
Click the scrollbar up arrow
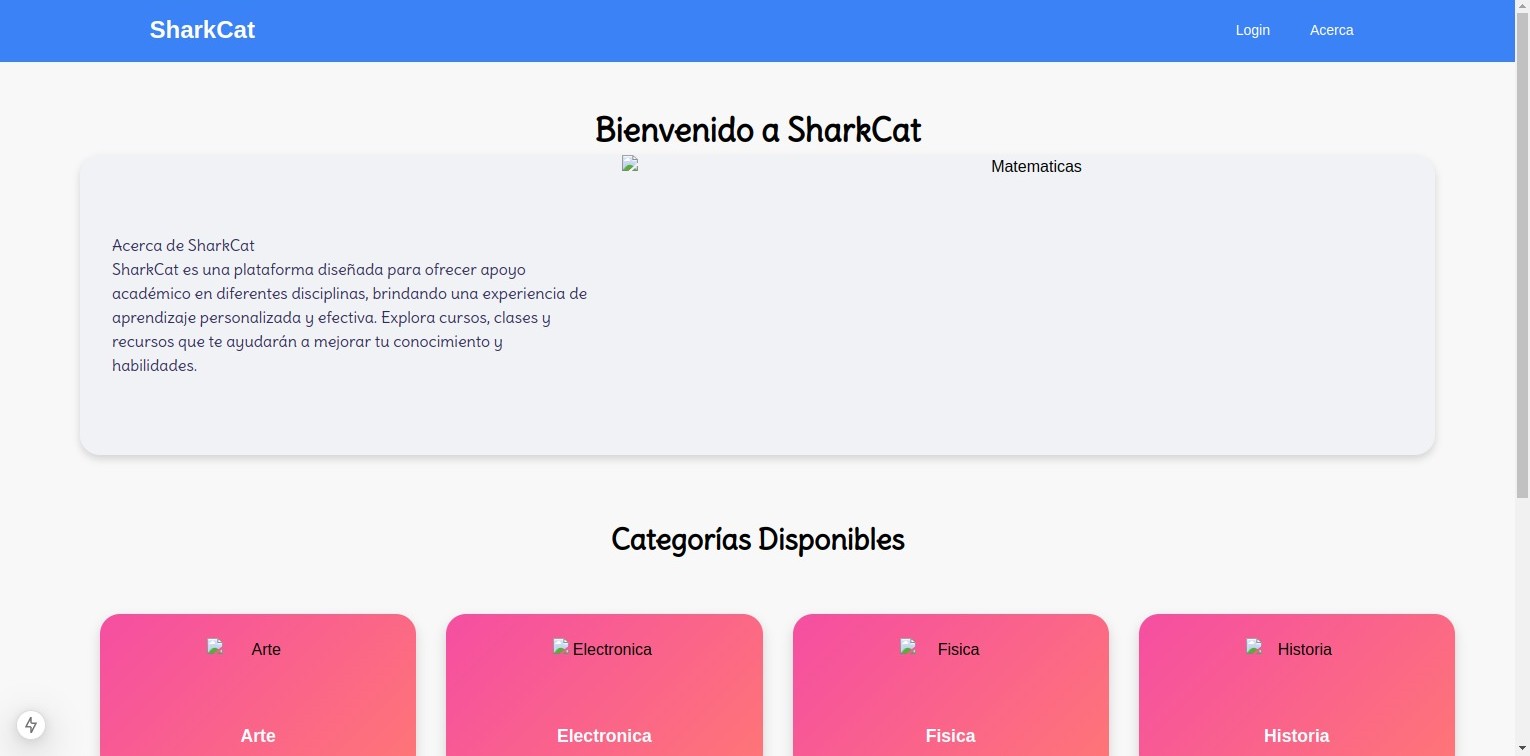(x=1522, y=8)
